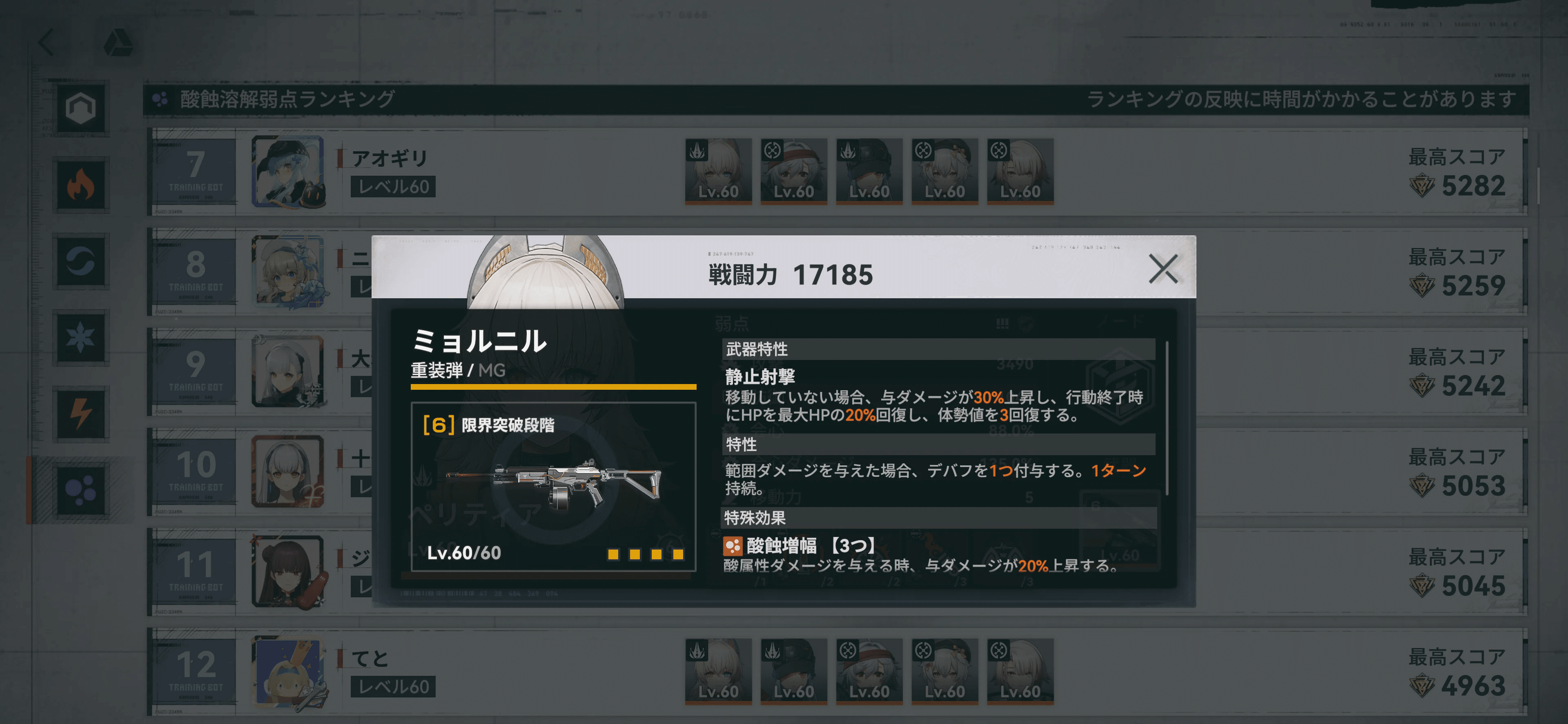
Task: Select the lightning electric weakness tab
Action: coord(81,414)
